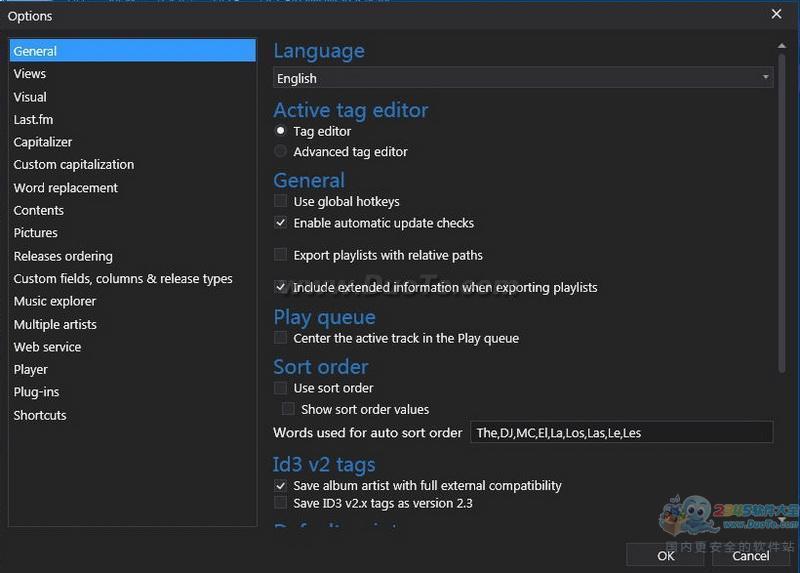Image resolution: width=800 pixels, height=573 pixels.
Task: Open Custom capitalization settings
Action: (x=133, y=164)
